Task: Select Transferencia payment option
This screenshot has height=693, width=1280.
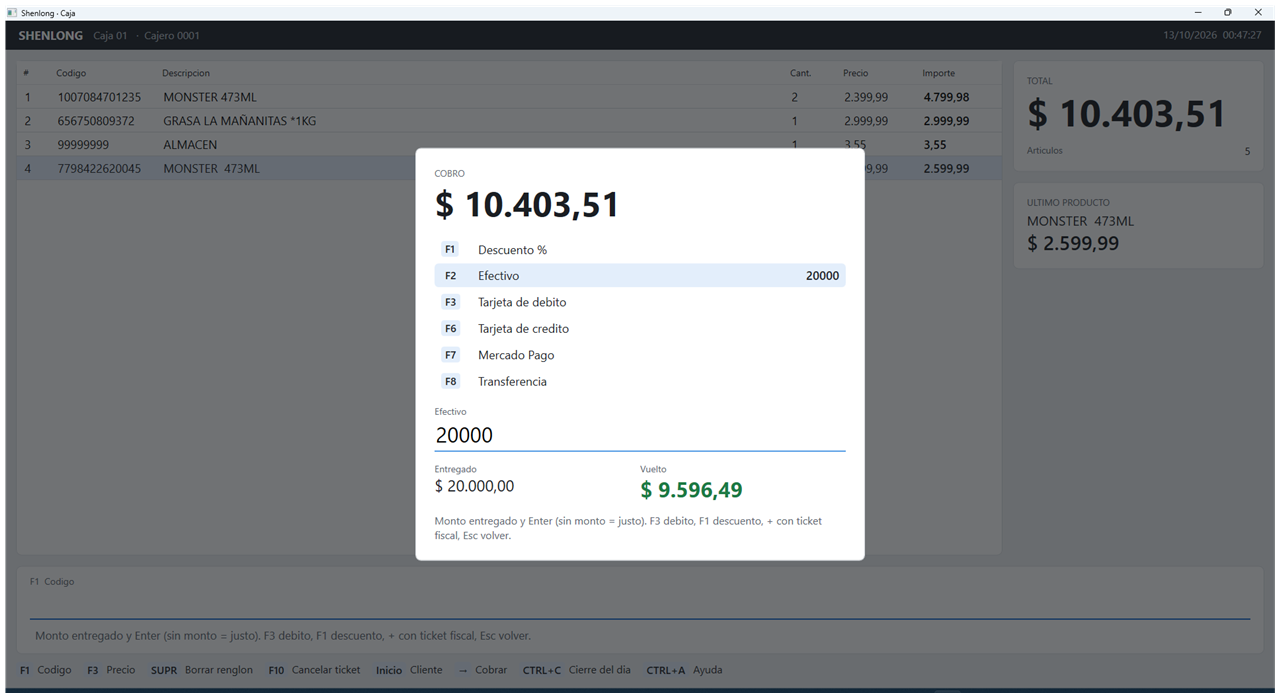Action: point(640,381)
